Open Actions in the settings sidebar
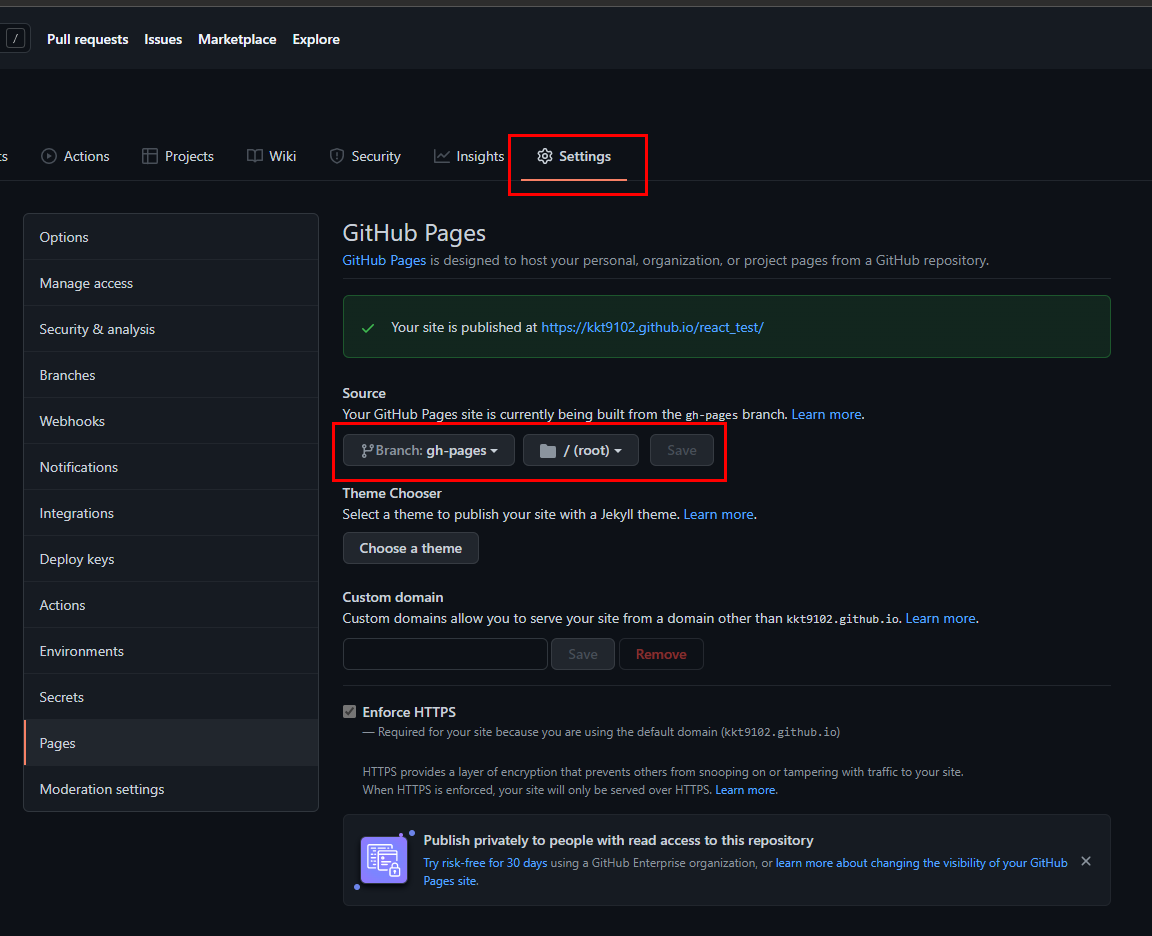Screen dimensions: 1152x936 tap(171, 605)
